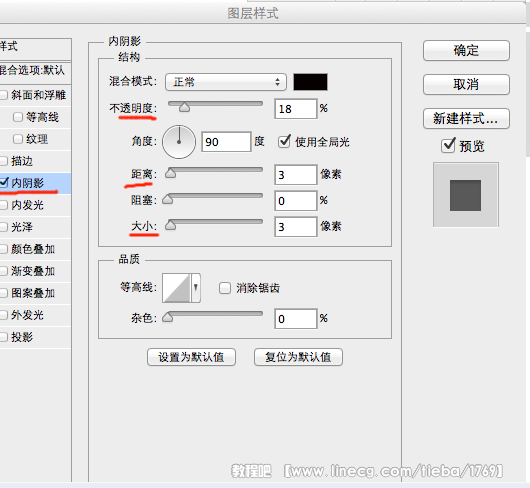Click the 等高线 contour curve thumbnail
The height and width of the screenshot is (488, 530).
click(177, 288)
